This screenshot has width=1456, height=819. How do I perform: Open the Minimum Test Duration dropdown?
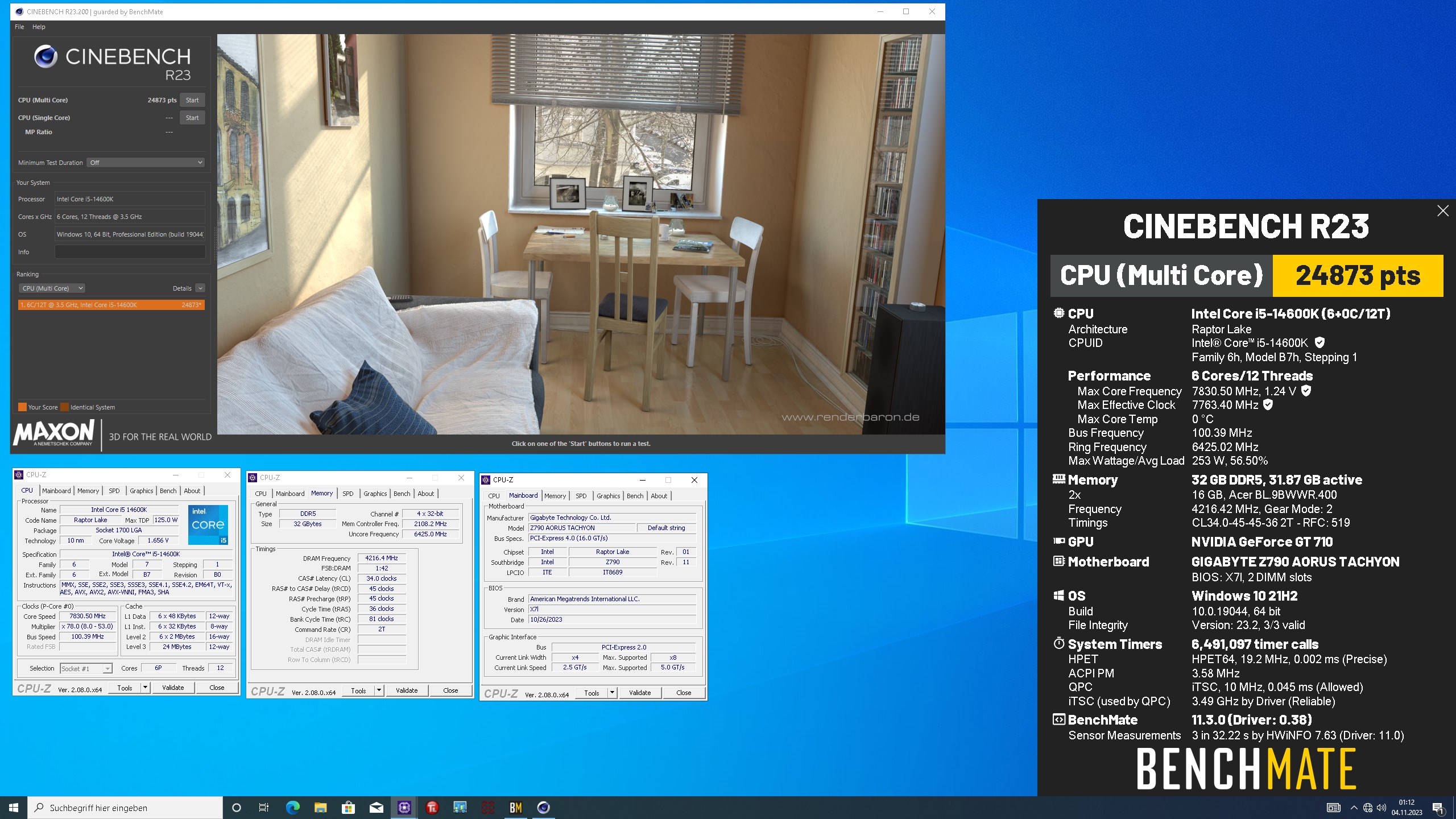coord(146,163)
